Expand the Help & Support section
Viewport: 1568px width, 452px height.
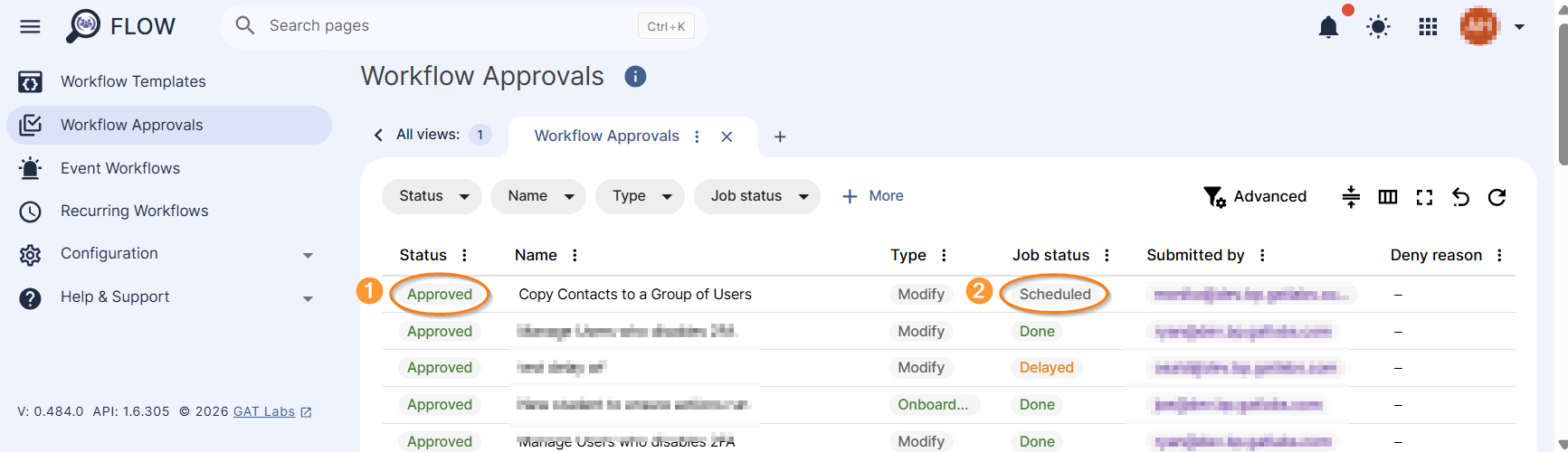tap(169, 297)
